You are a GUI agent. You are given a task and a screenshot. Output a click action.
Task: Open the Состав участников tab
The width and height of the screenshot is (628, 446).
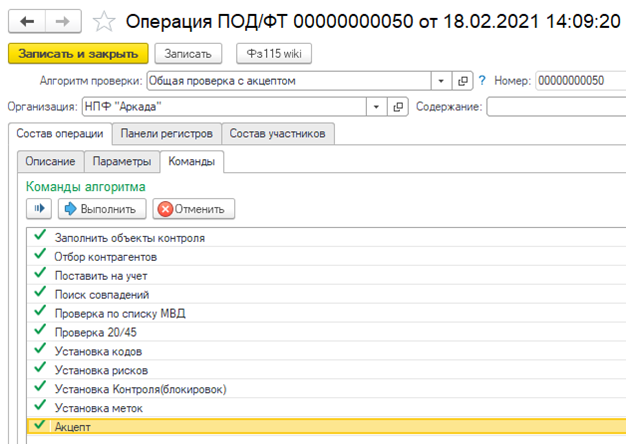coord(278,134)
